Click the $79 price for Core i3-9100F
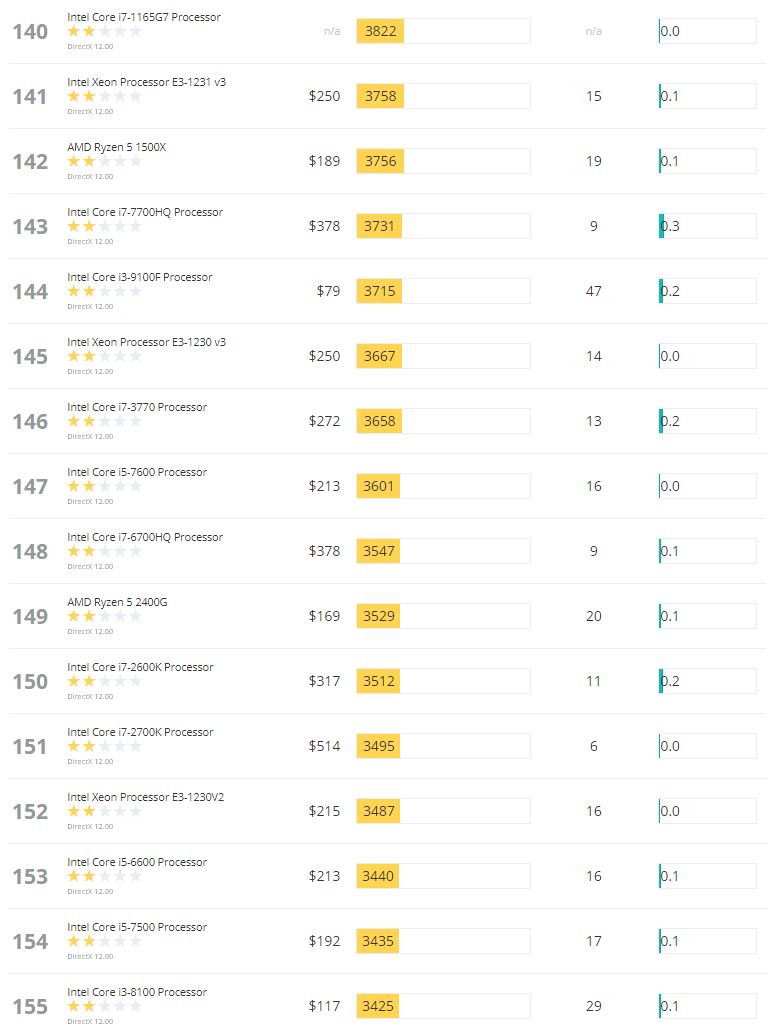771x1035 pixels. click(328, 291)
